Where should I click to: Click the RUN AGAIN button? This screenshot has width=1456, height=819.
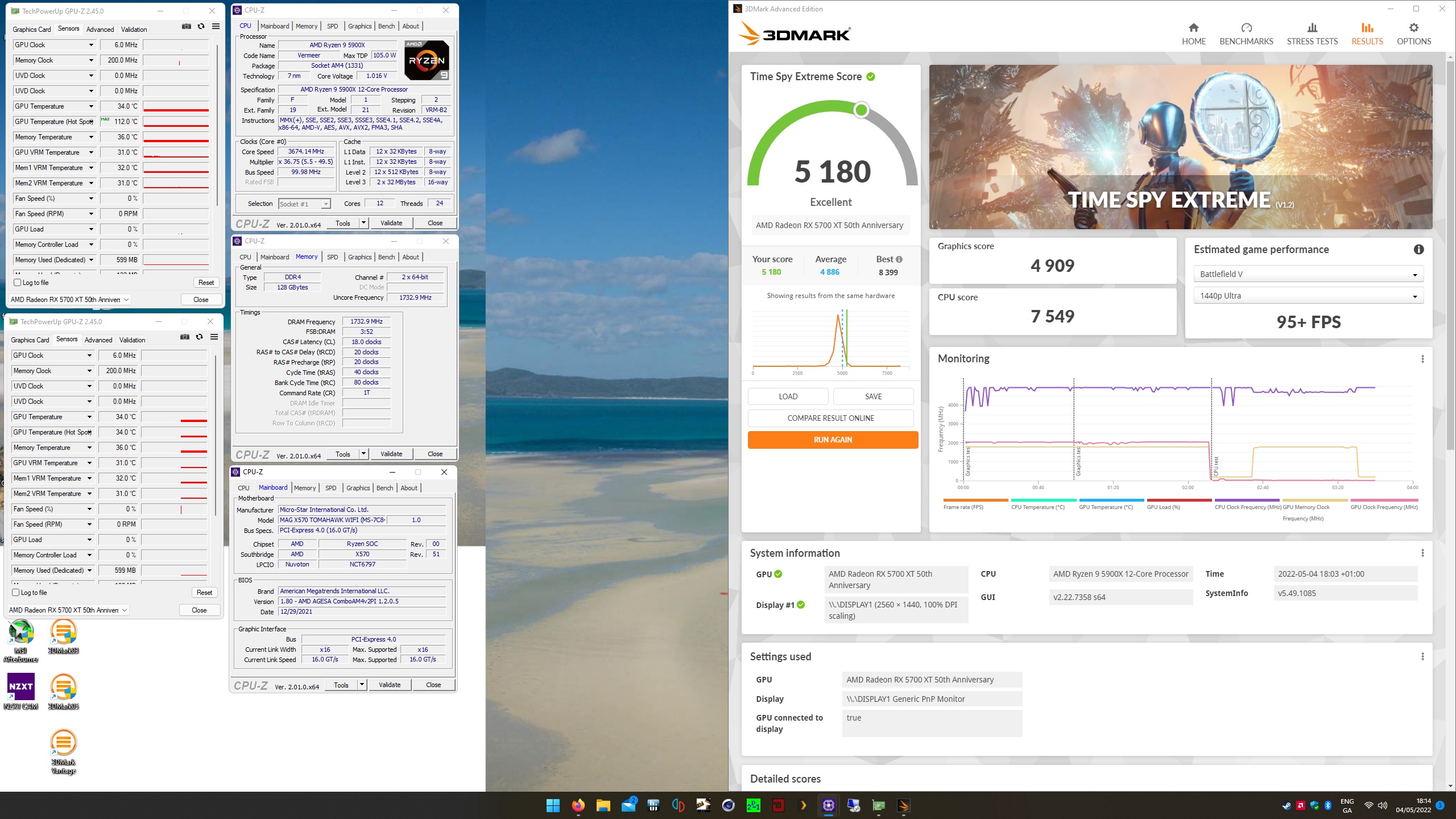coord(833,440)
